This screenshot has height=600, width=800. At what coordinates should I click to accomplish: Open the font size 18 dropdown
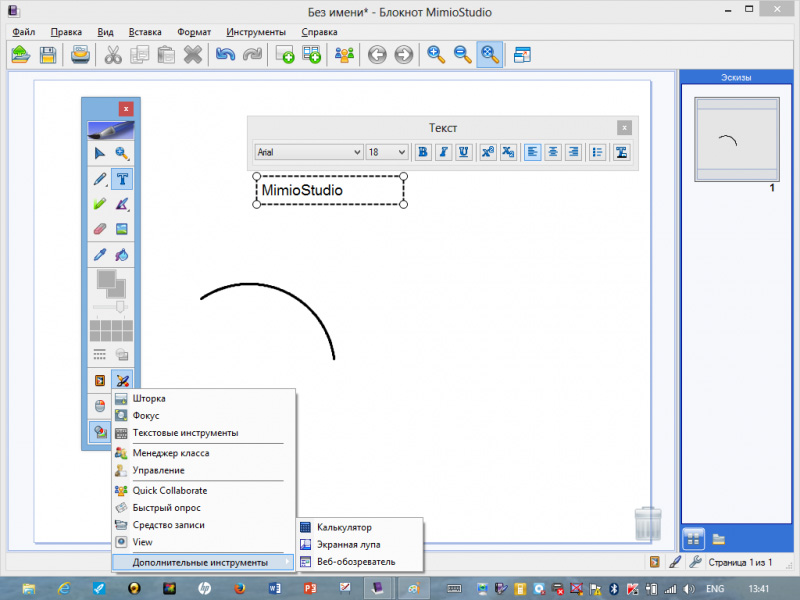pyautogui.click(x=387, y=152)
